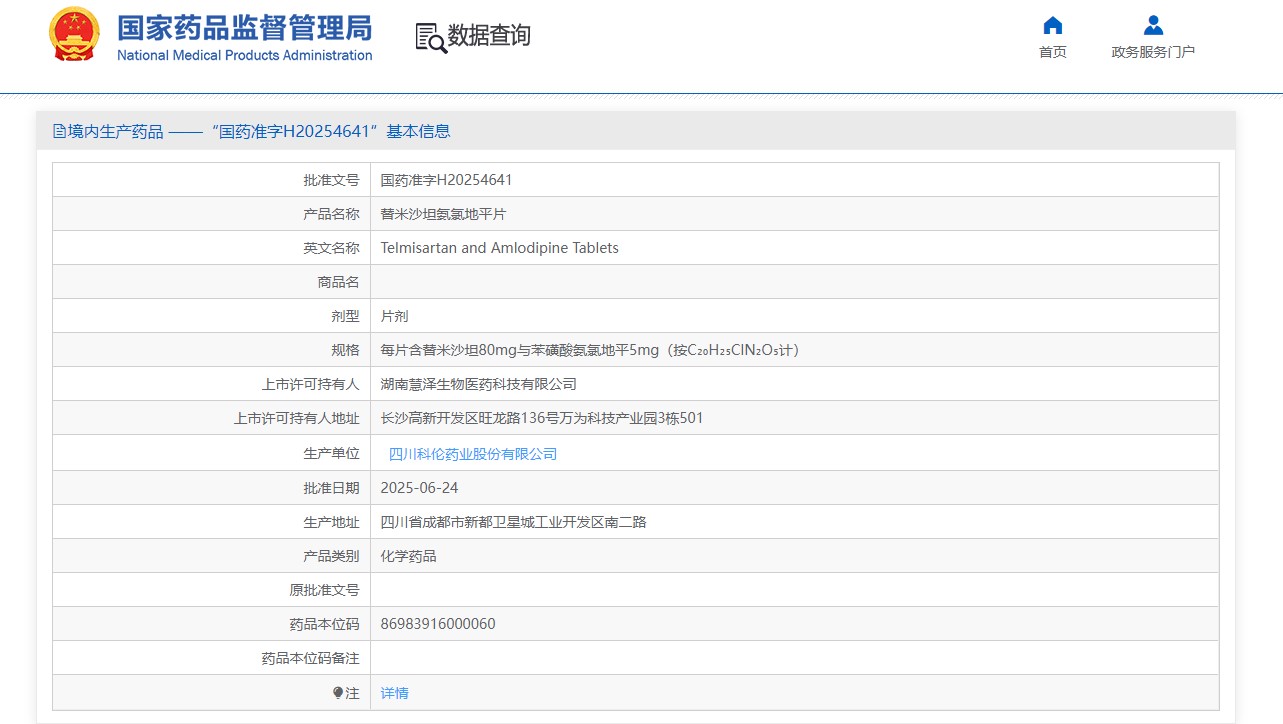Viewport: 1283px width, 724px height.
Task: Click the home house icon
Action: point(1052,25)
